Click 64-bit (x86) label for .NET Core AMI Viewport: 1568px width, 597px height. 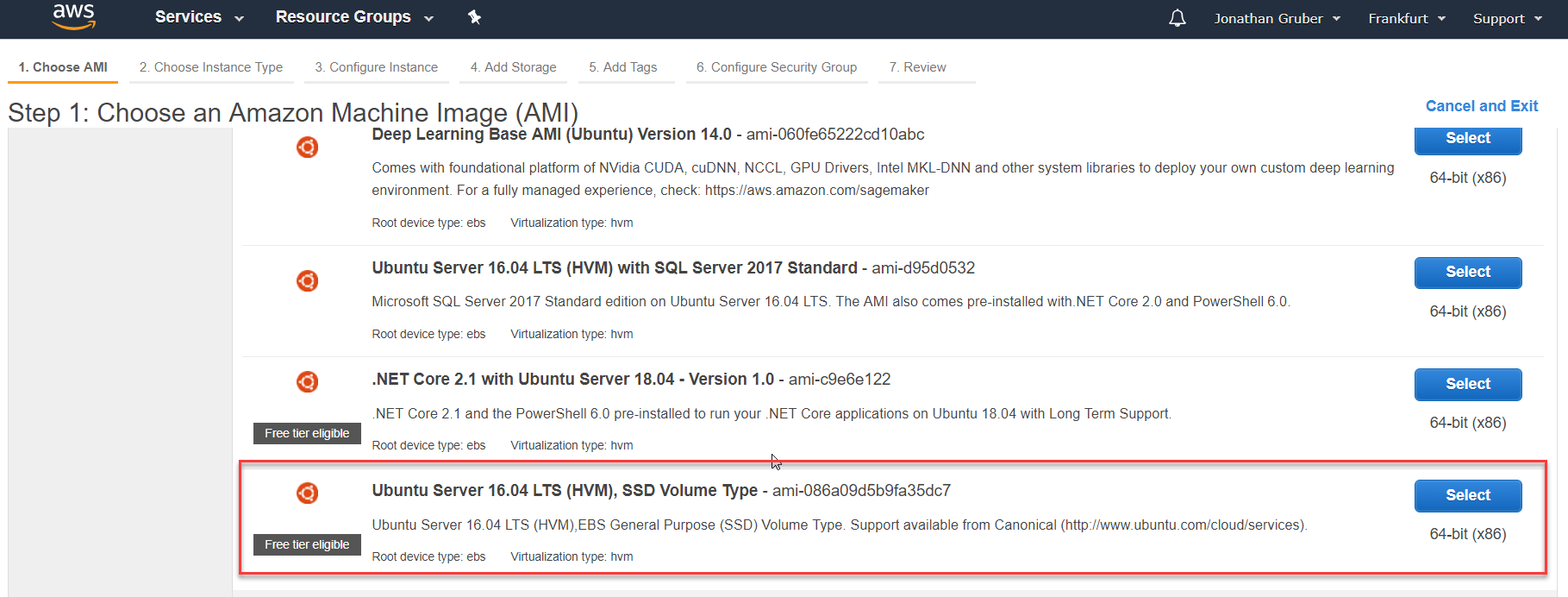pos(1468,423)
